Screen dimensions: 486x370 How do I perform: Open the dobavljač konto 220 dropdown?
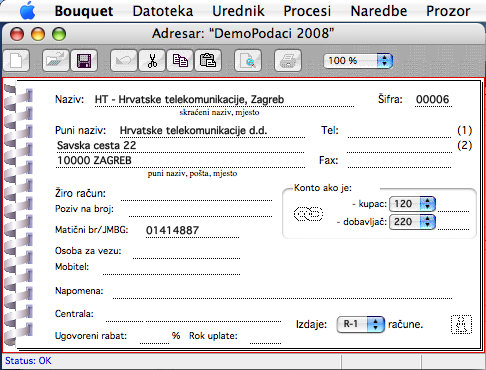coord(412,222)
